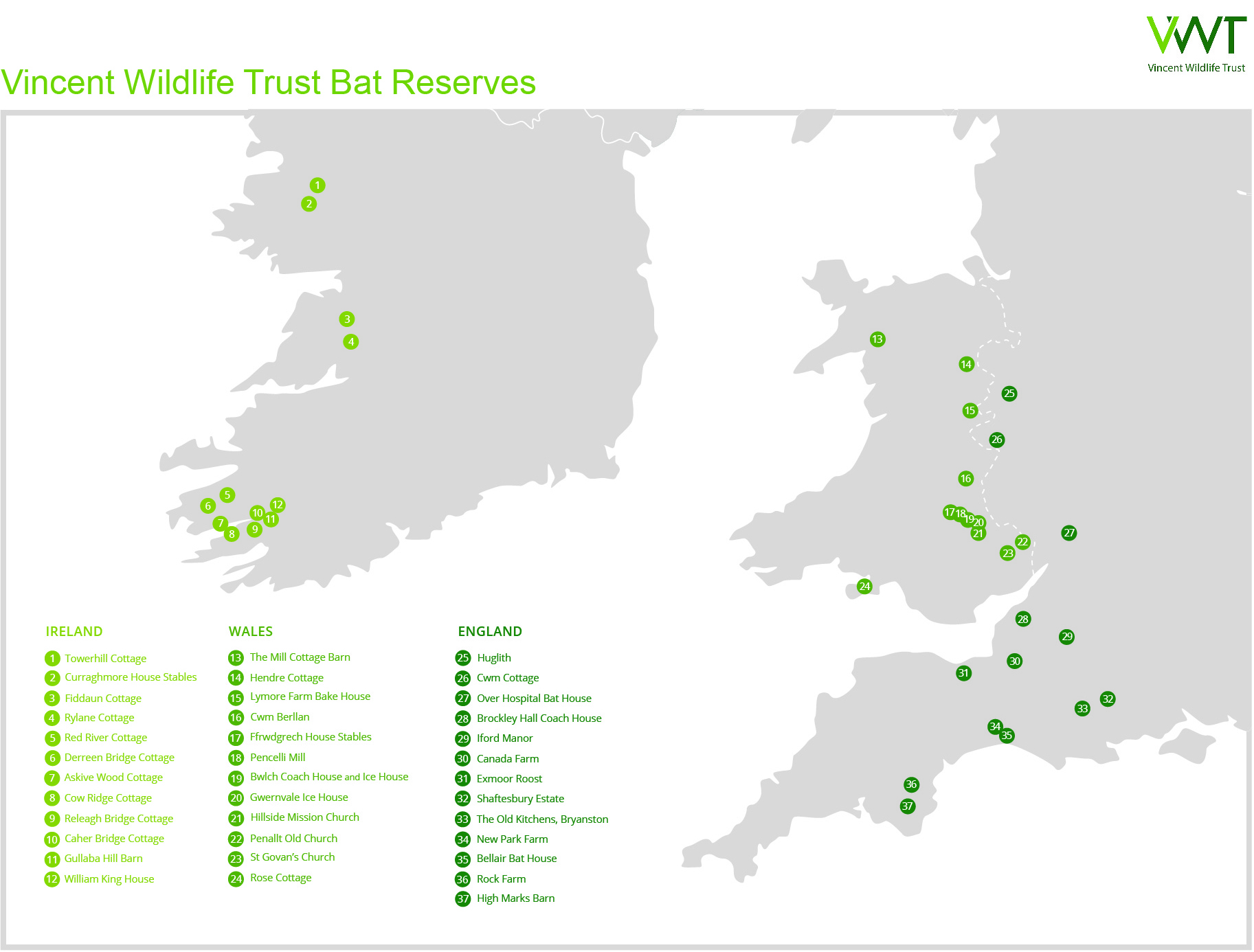The height and width of the screenshot is (952, 1254).
Task: Select map marker 12 in Ireland
Action: coord(278,505)
